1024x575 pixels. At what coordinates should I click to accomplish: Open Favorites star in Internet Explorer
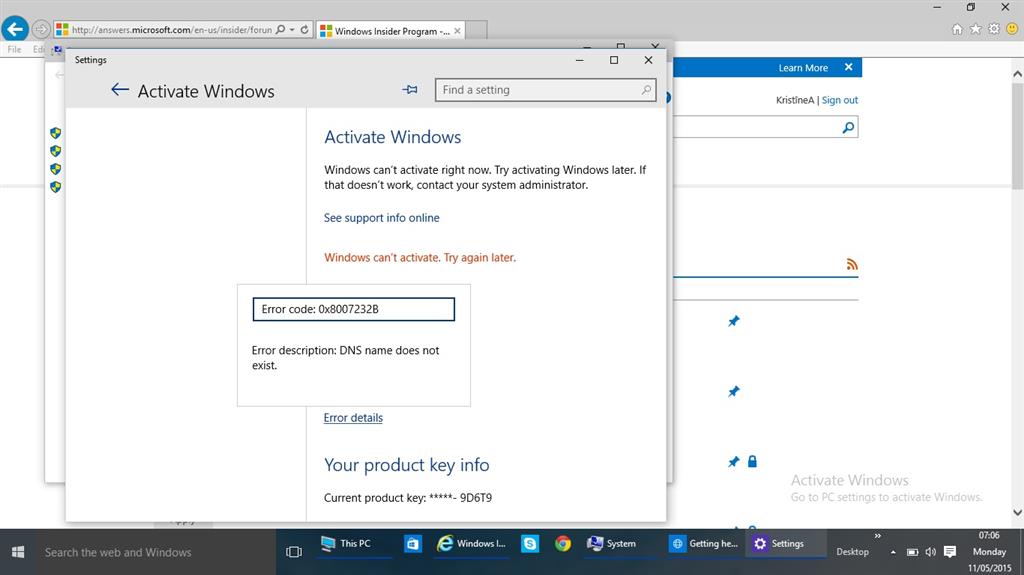coord(976,29)
